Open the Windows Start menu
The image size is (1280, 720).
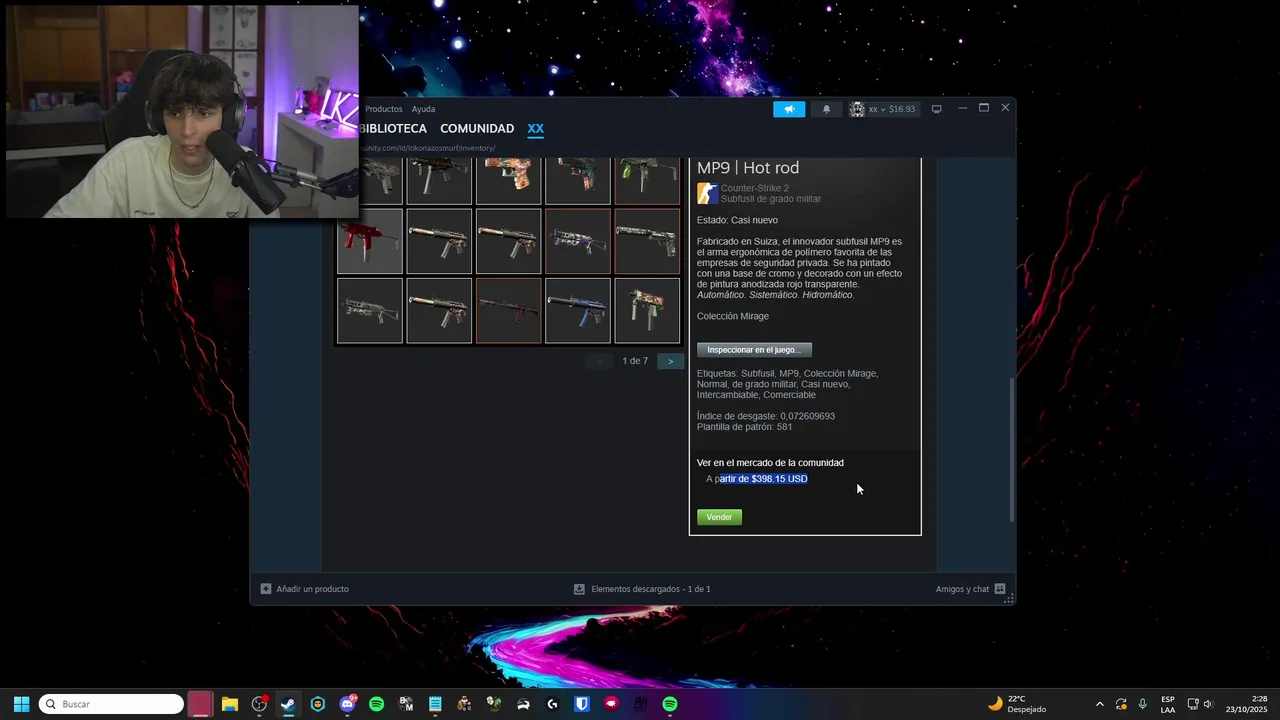point(21,704)
